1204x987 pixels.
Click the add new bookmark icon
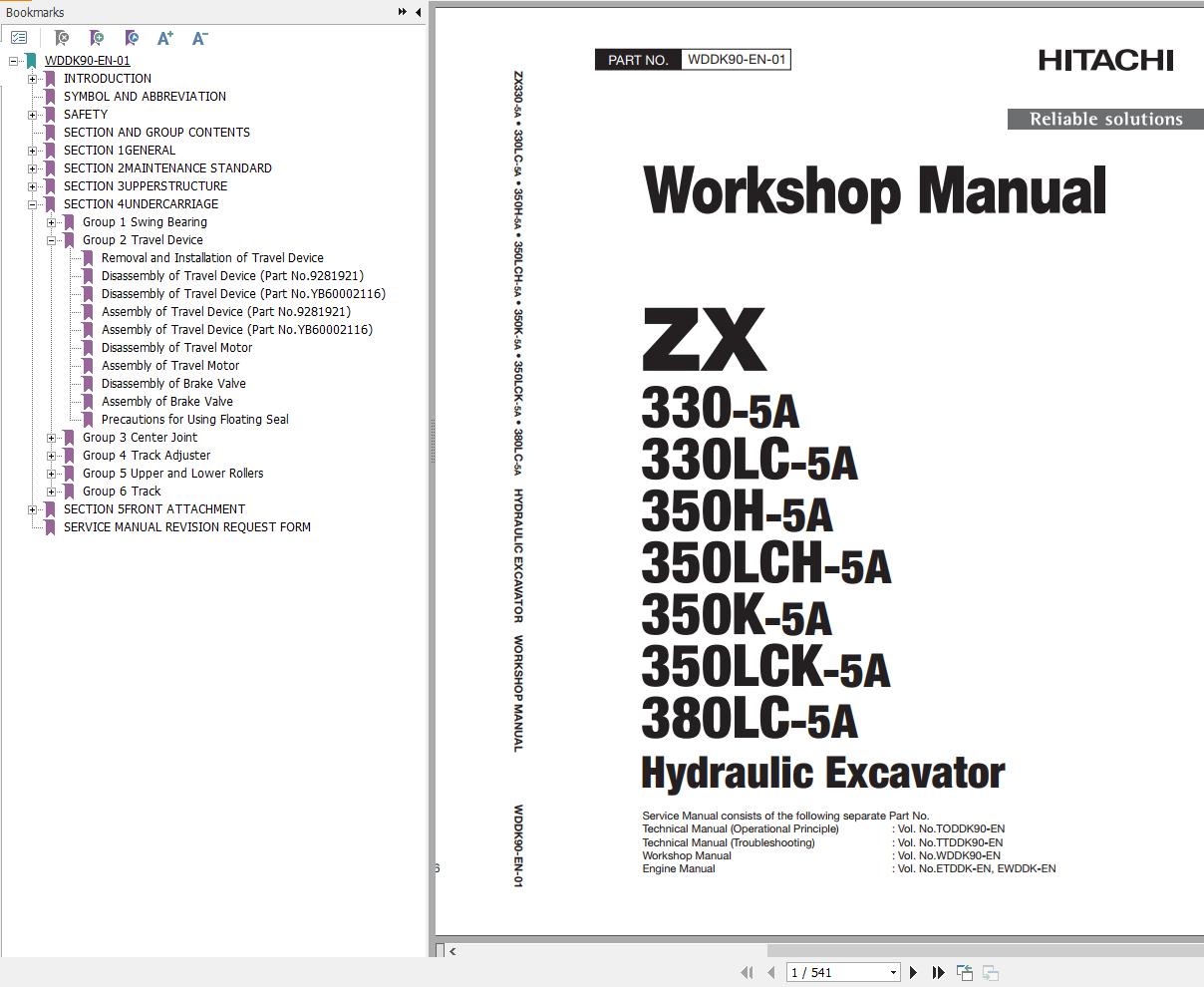96,38
